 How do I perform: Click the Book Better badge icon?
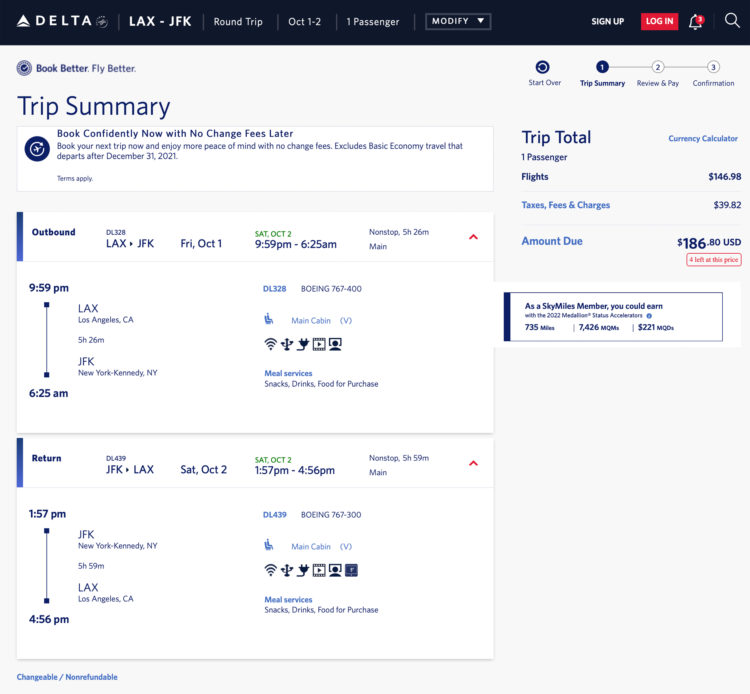click(24, 68)
